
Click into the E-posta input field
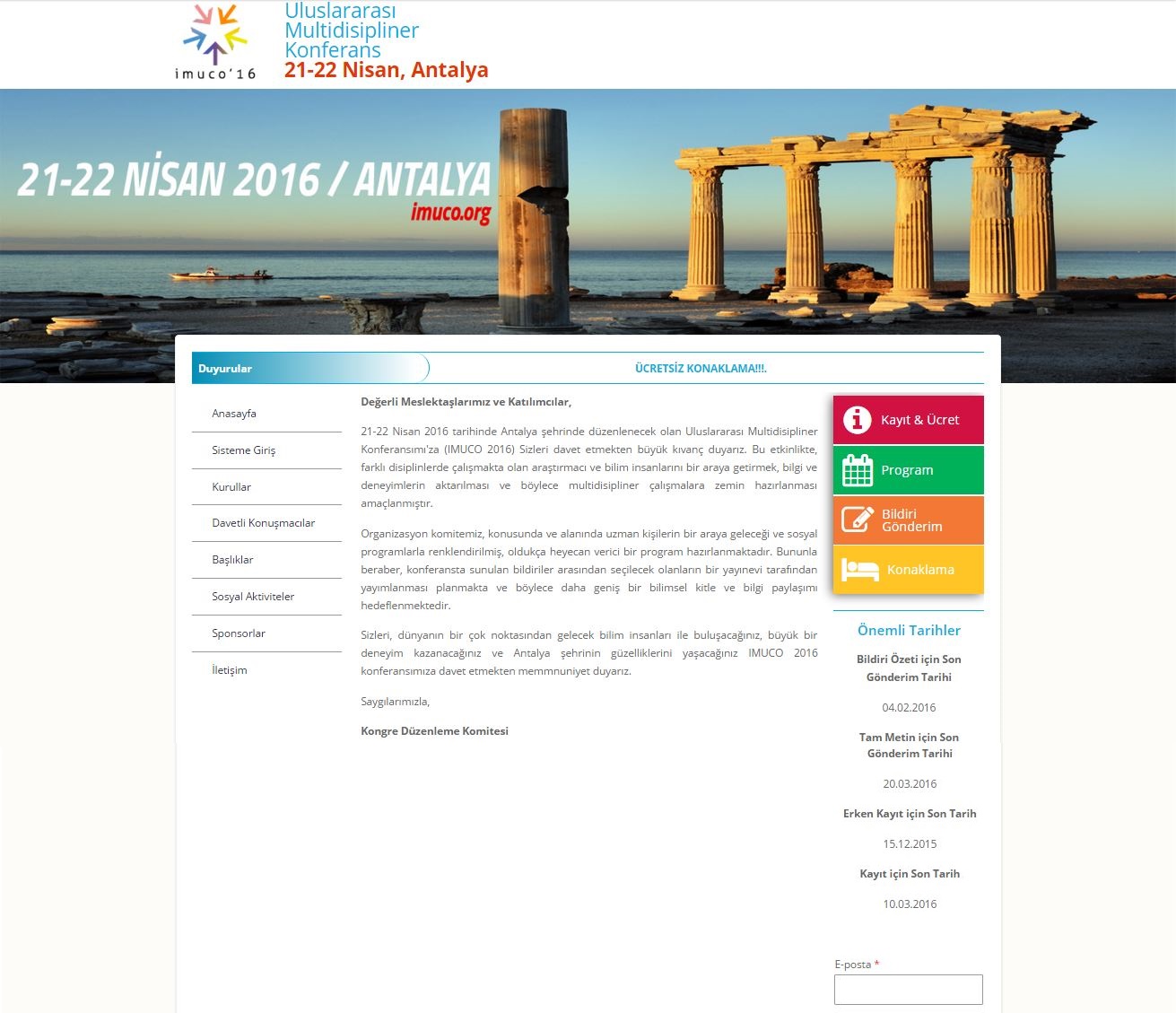pyautogui.click(x=909, y=990)
